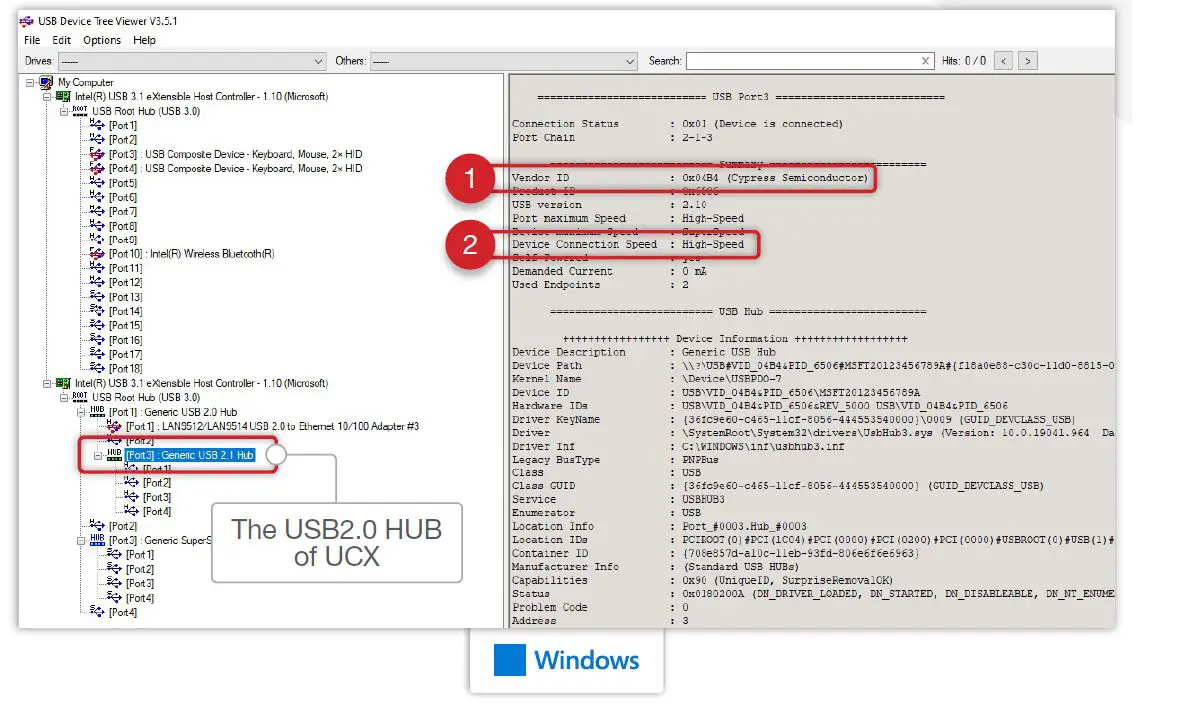Collapse the My Computer tree node
Viewport: 1184px width, 726px height.
[30, 82]
